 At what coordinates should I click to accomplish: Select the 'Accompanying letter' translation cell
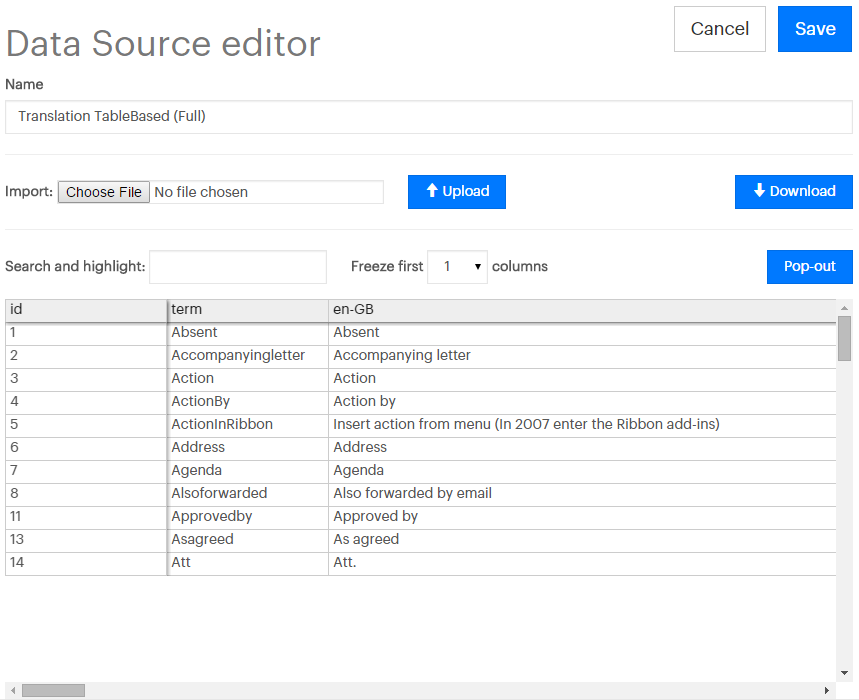pyautogui.click(x=582, y=355)
